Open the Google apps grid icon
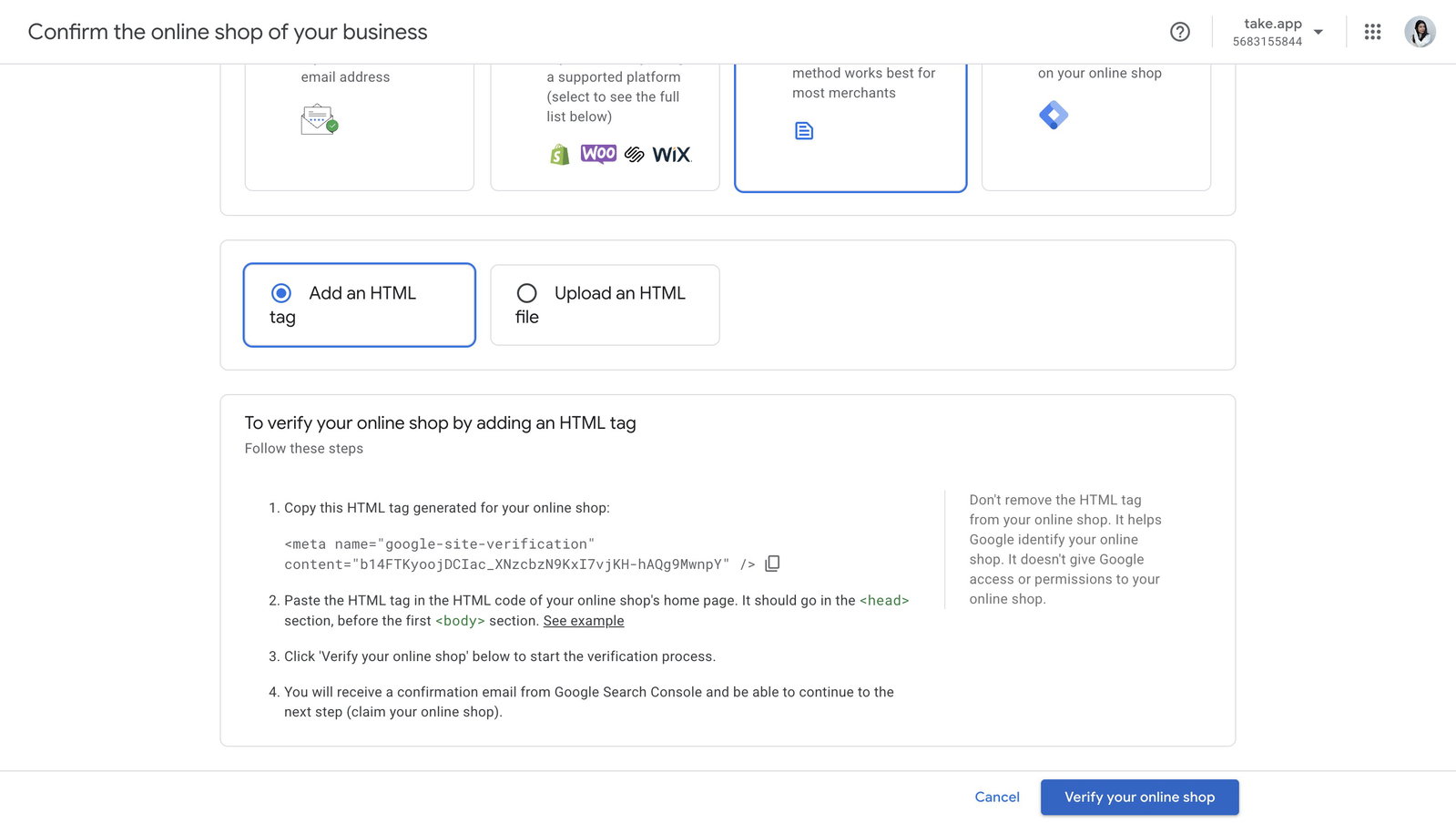The width and height of the screenshot is (1456, 823). 1372,32
